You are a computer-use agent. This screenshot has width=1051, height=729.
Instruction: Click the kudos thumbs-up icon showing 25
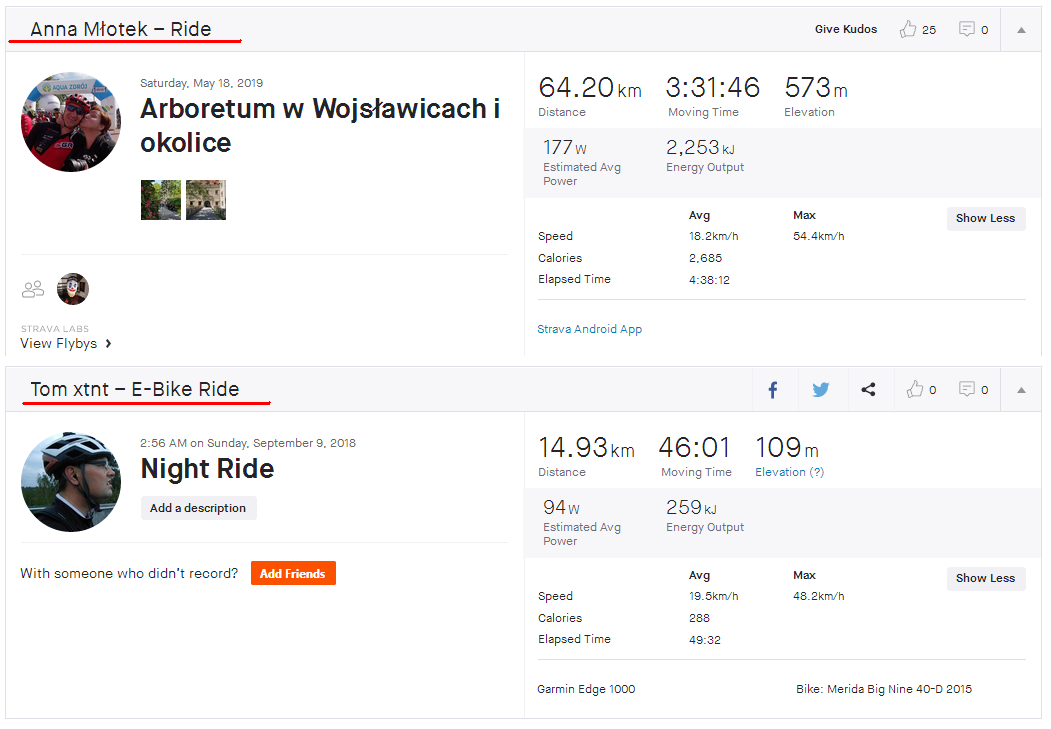[908, 30]
